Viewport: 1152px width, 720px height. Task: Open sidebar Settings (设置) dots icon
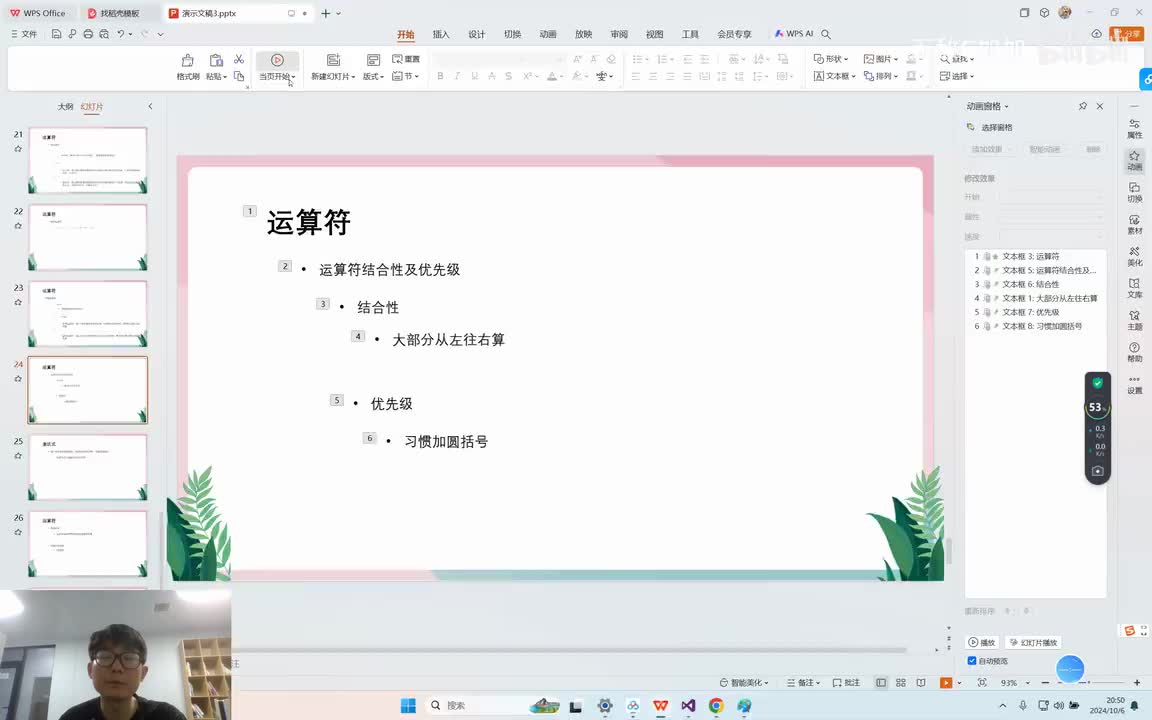pyautogui.click(x=1134, y=384)
